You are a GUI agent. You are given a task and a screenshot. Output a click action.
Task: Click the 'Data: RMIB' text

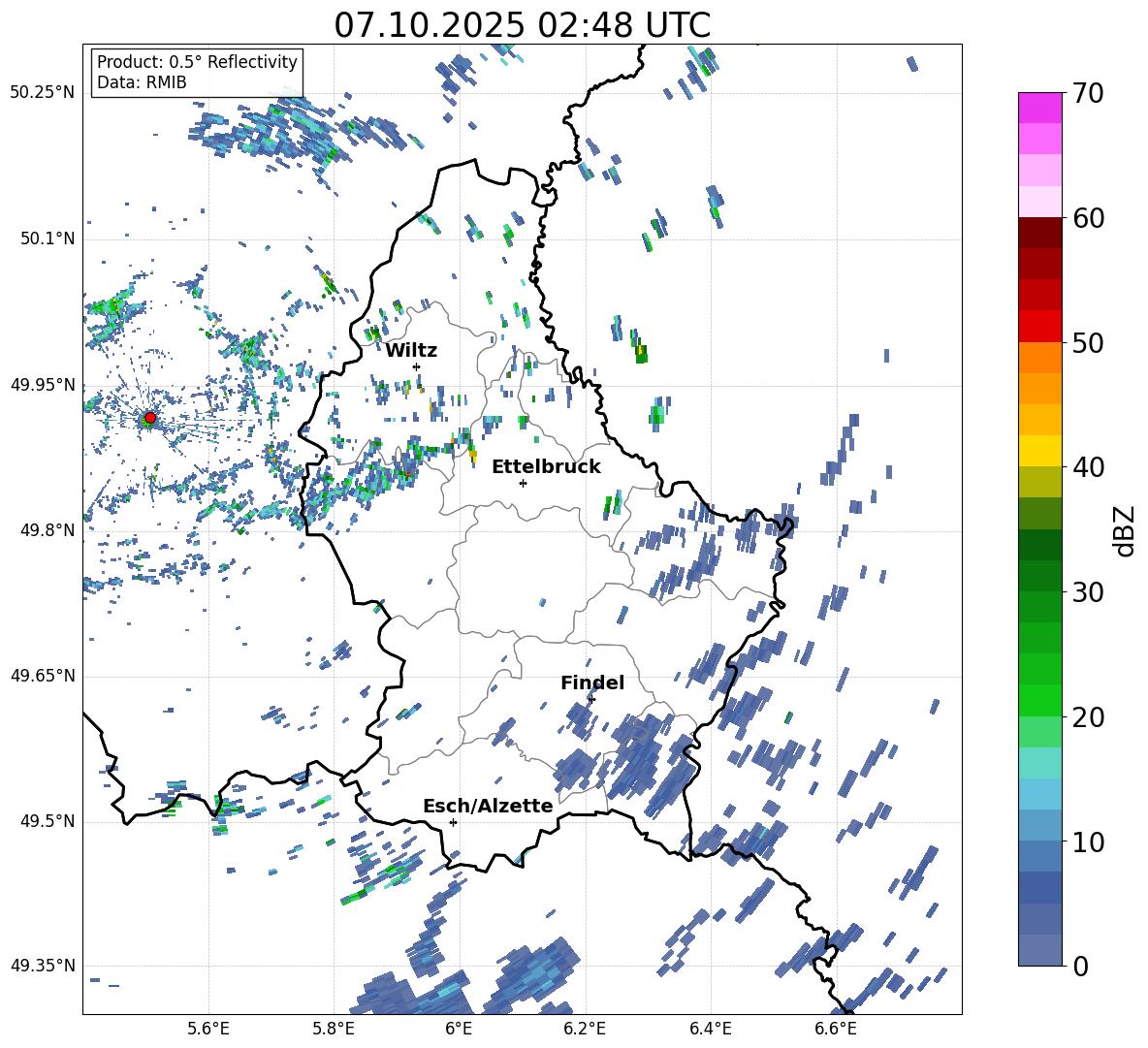(142, 82)
